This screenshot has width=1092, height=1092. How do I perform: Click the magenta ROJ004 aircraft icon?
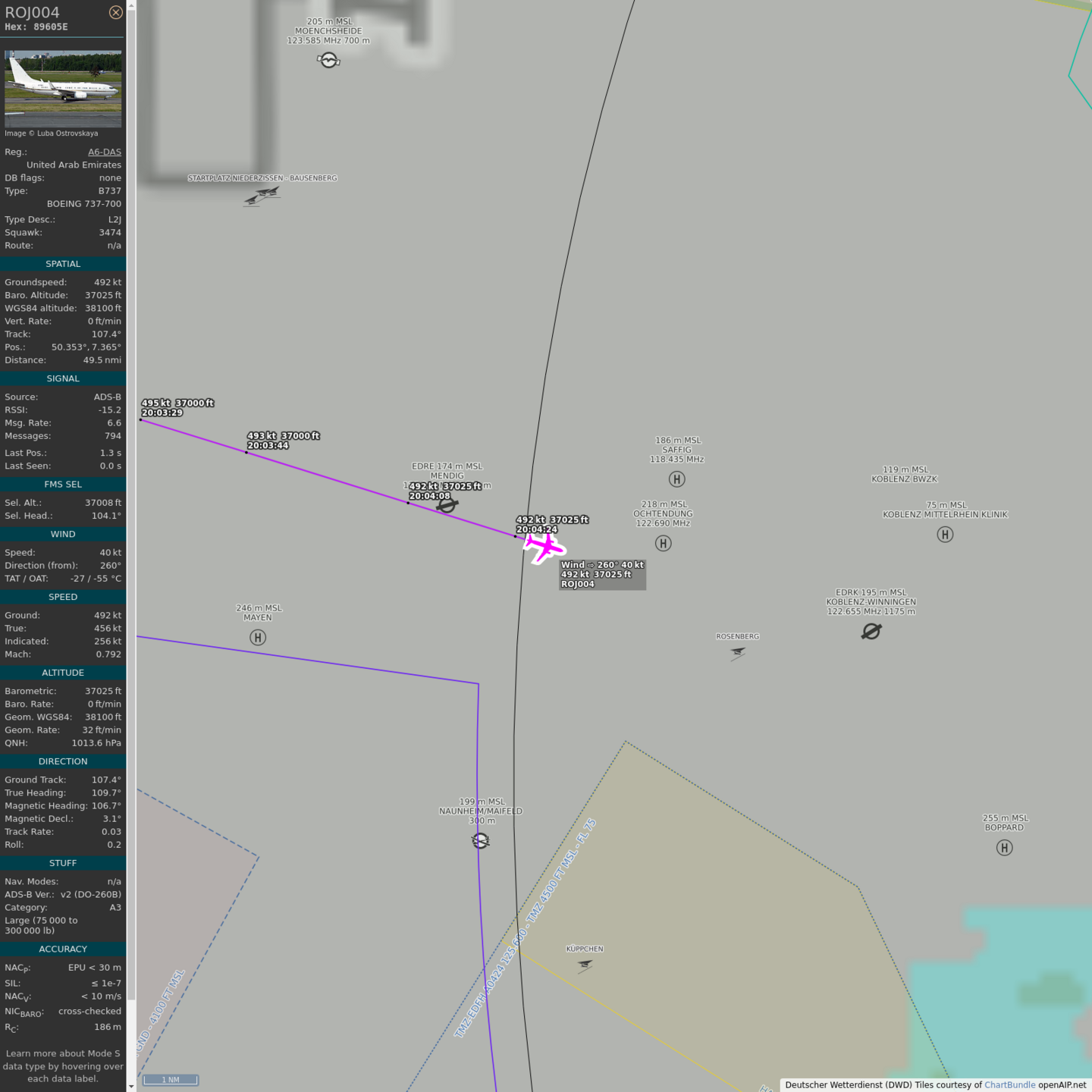(544, 547)
